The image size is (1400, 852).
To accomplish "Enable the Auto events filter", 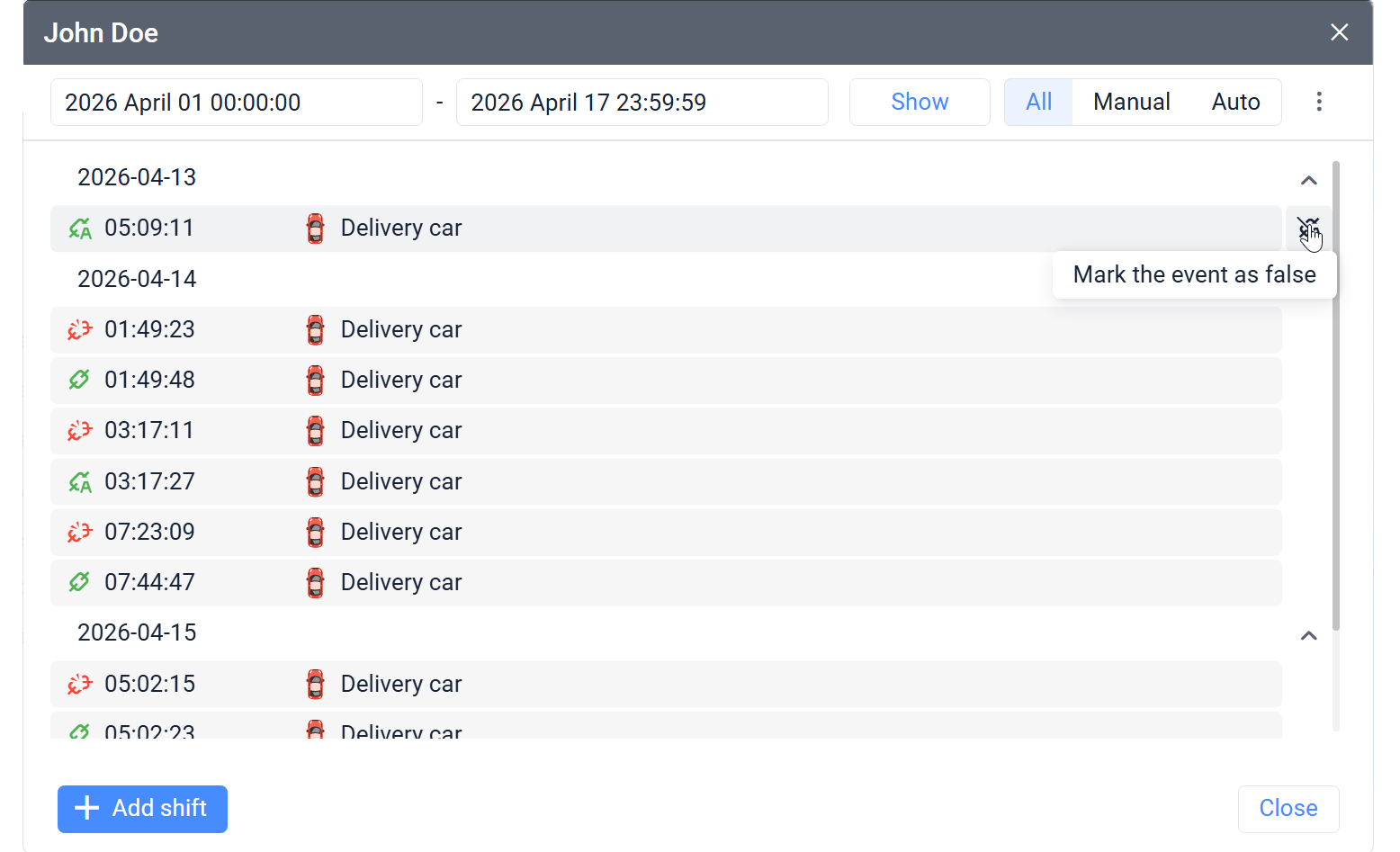I will [1235, 102].
